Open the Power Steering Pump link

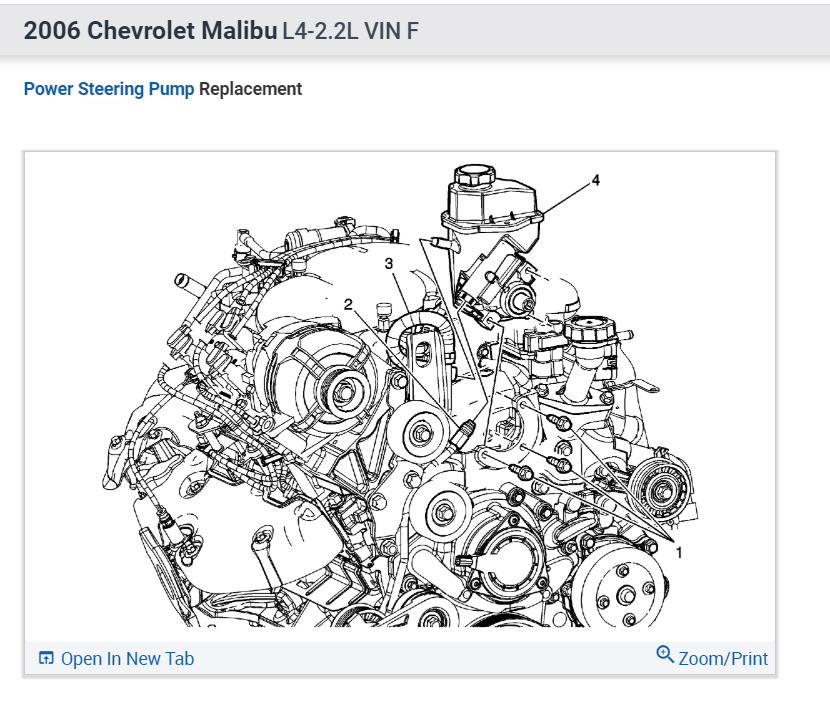[x=109, y=89]
